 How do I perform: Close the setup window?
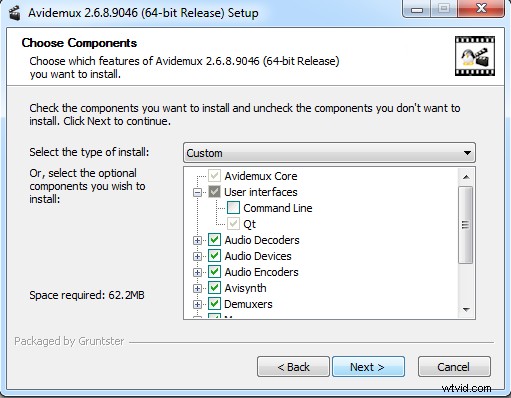481,9
